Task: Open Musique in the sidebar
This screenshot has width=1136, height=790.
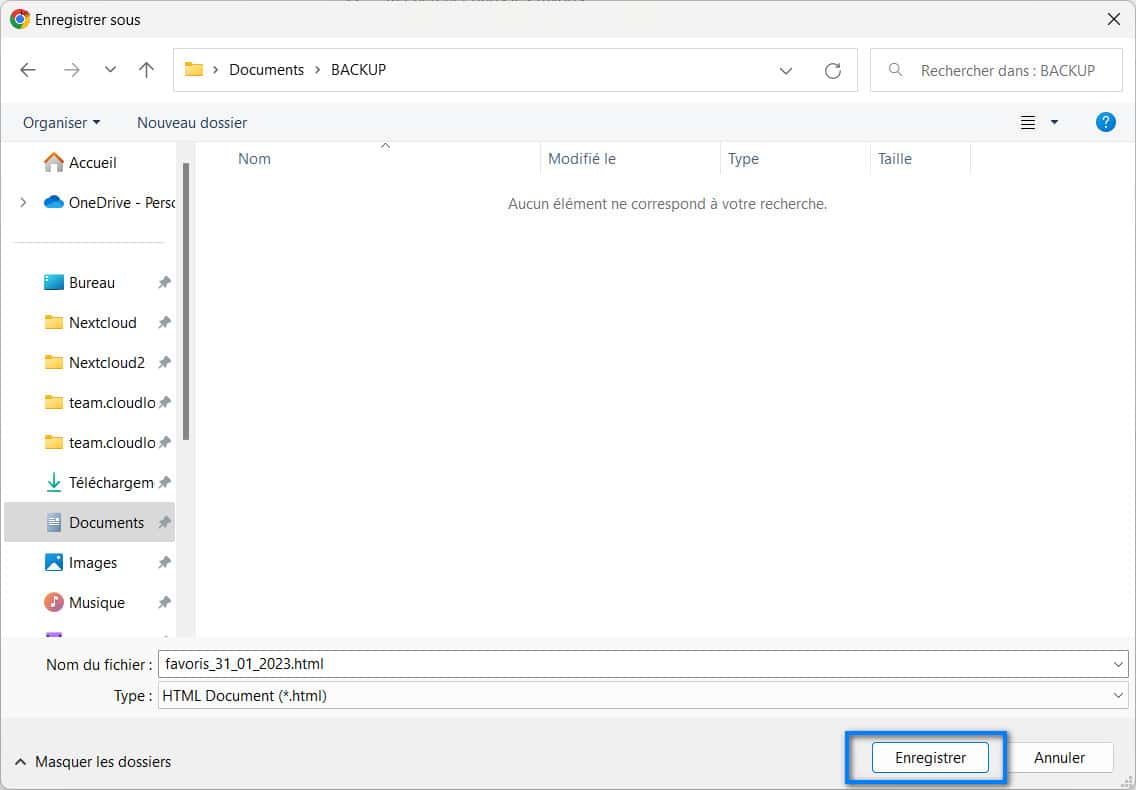Action: pos(85,602)
